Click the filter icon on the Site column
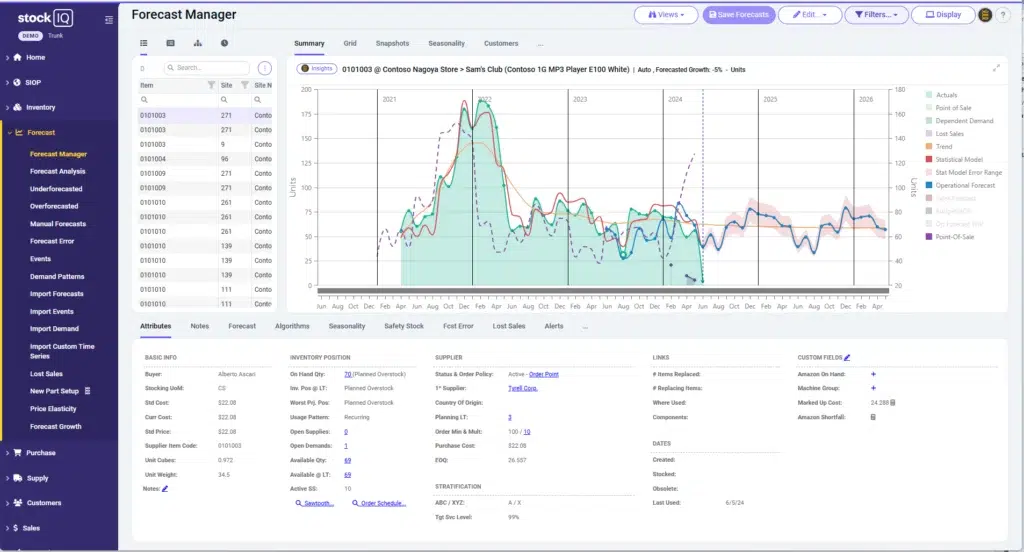 tap(245, 85)
